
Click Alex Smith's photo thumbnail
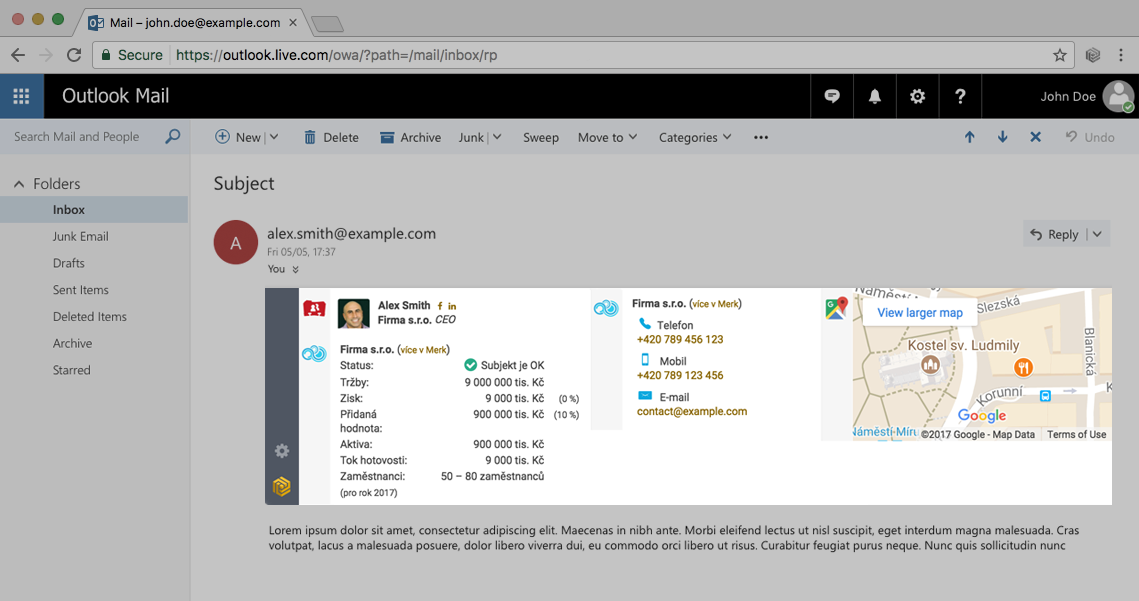354,313
